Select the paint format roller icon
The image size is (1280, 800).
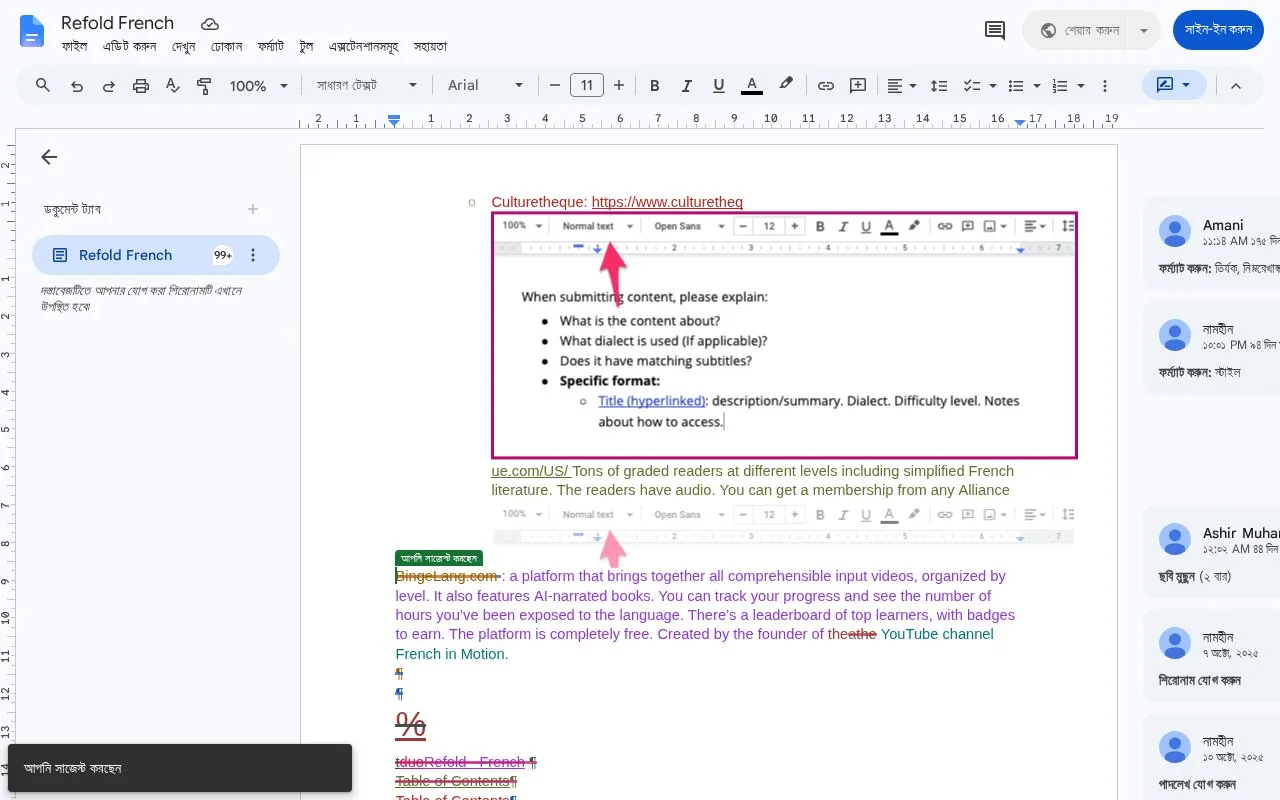tap(204, 86)
